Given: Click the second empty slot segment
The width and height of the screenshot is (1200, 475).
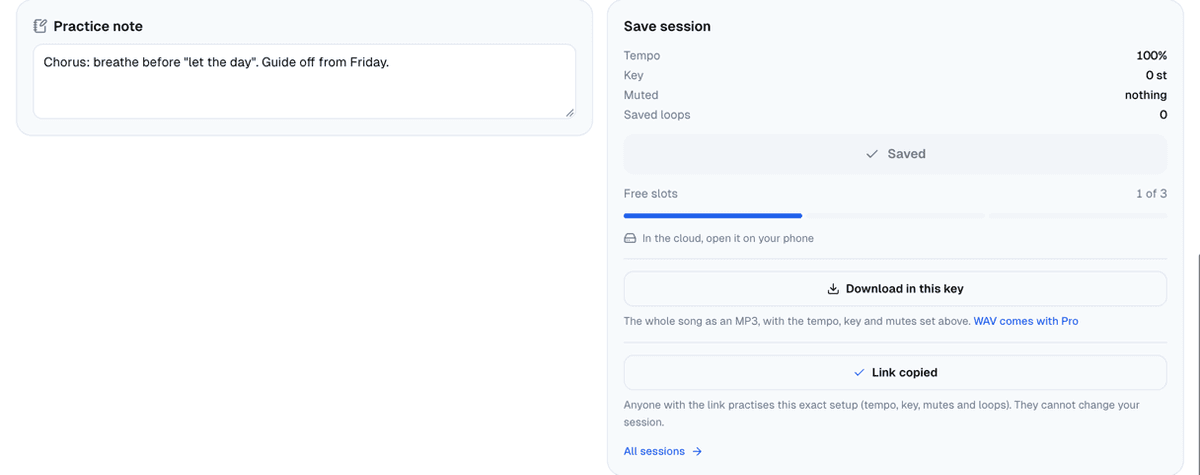Looking at the screenshot, I should [x=895, y=215].
